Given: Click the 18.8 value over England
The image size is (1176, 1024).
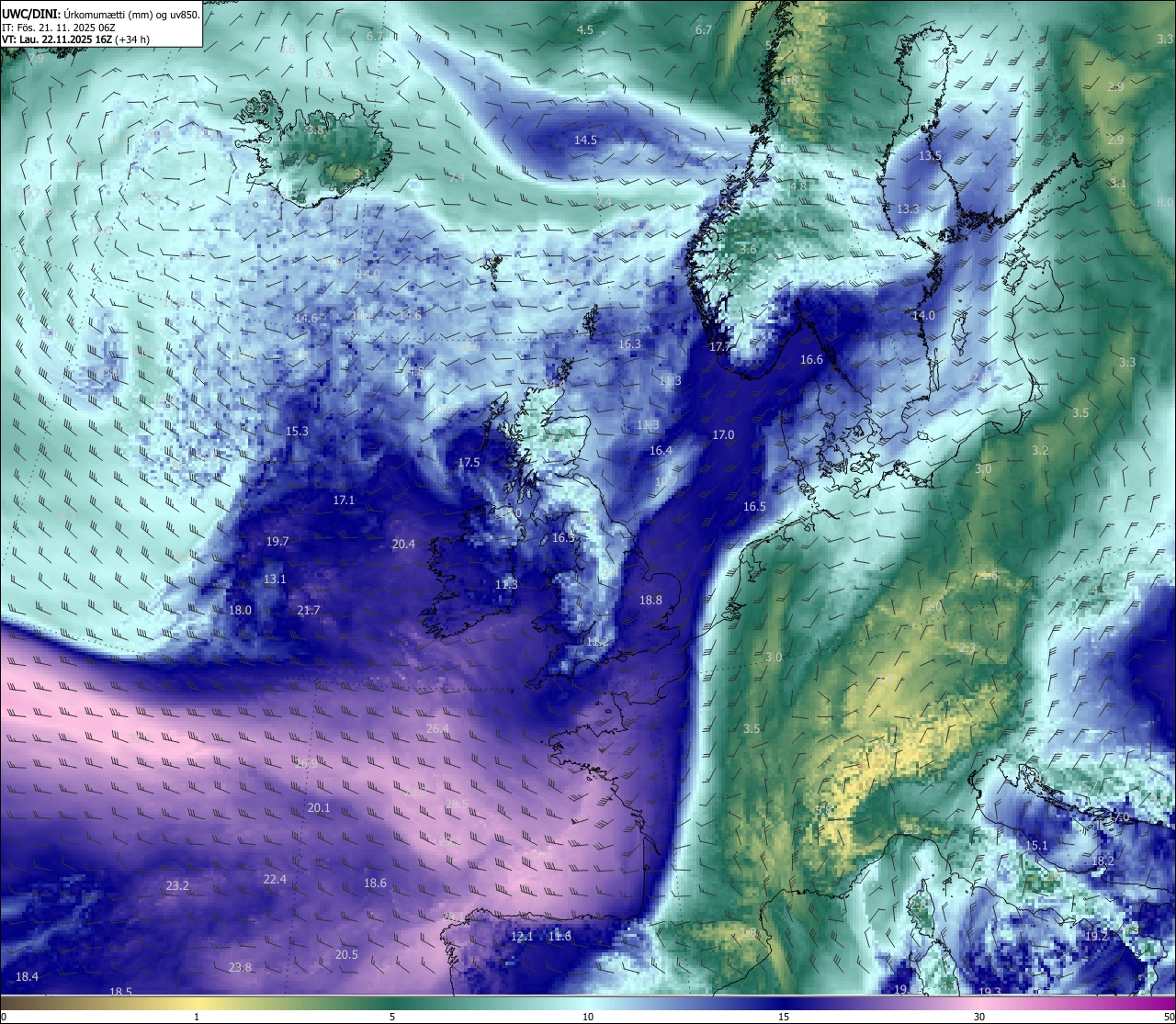Looking at the screenshot, I should [x=650, y=600].
